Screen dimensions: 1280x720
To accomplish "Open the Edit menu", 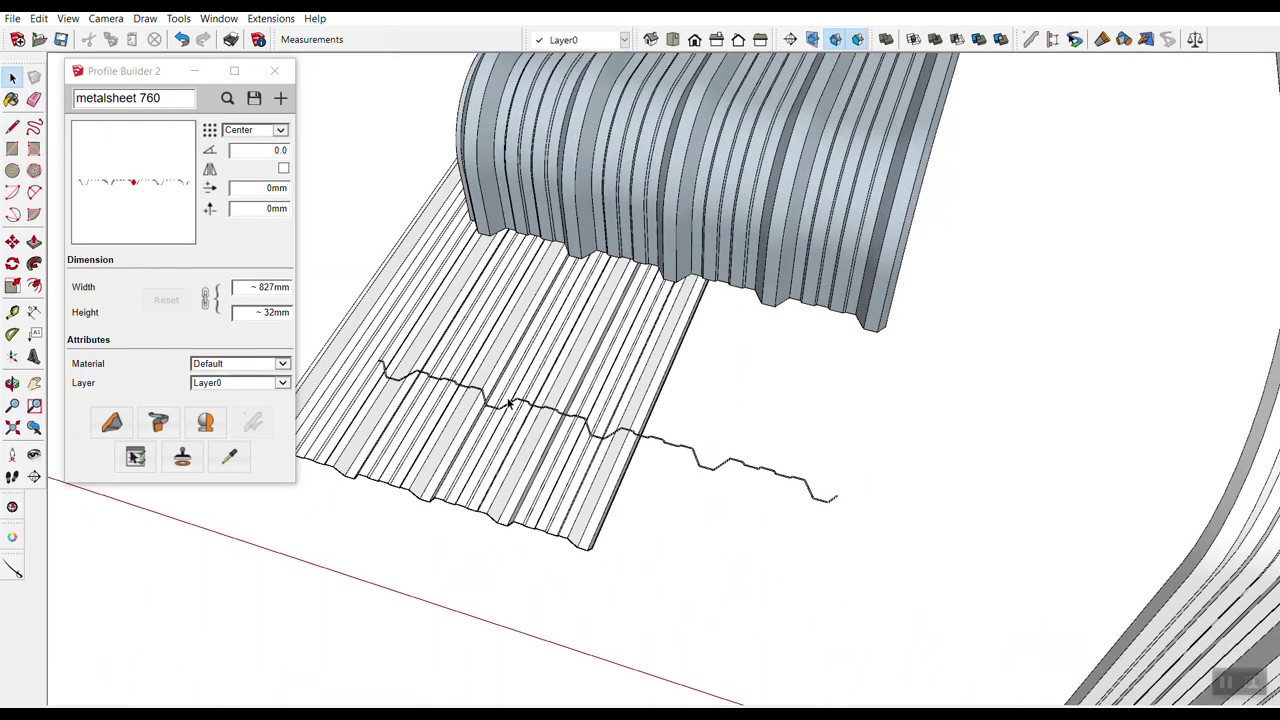I will [x=38, y=18].
